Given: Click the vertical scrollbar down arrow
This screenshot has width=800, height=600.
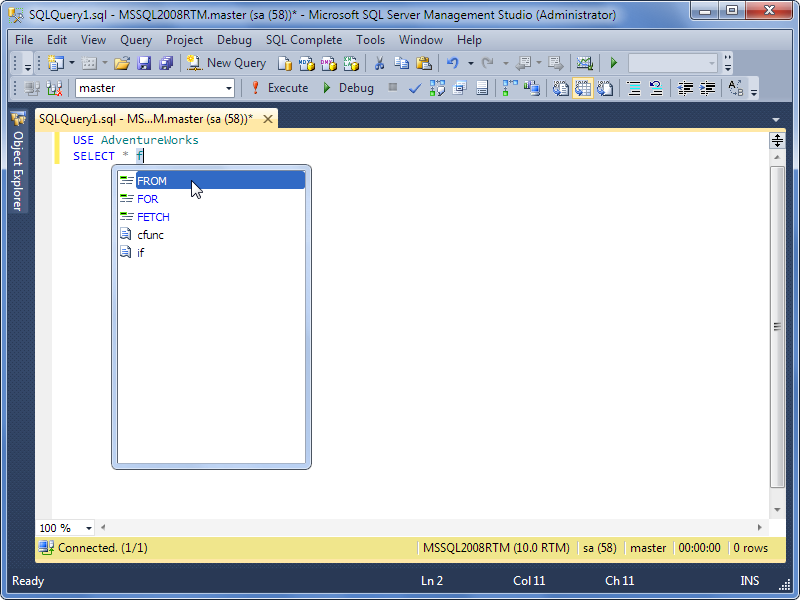Looking at the screenshot, I should click(x=777, y=510).
